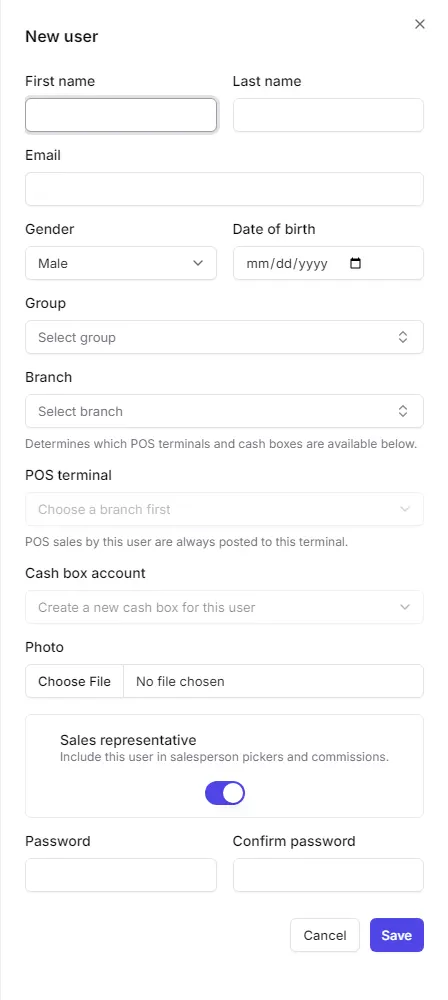This screenshot has width=448, height=1000.
Task: Click the 'POS sales by this user' helper text
Action: (186, 542)
